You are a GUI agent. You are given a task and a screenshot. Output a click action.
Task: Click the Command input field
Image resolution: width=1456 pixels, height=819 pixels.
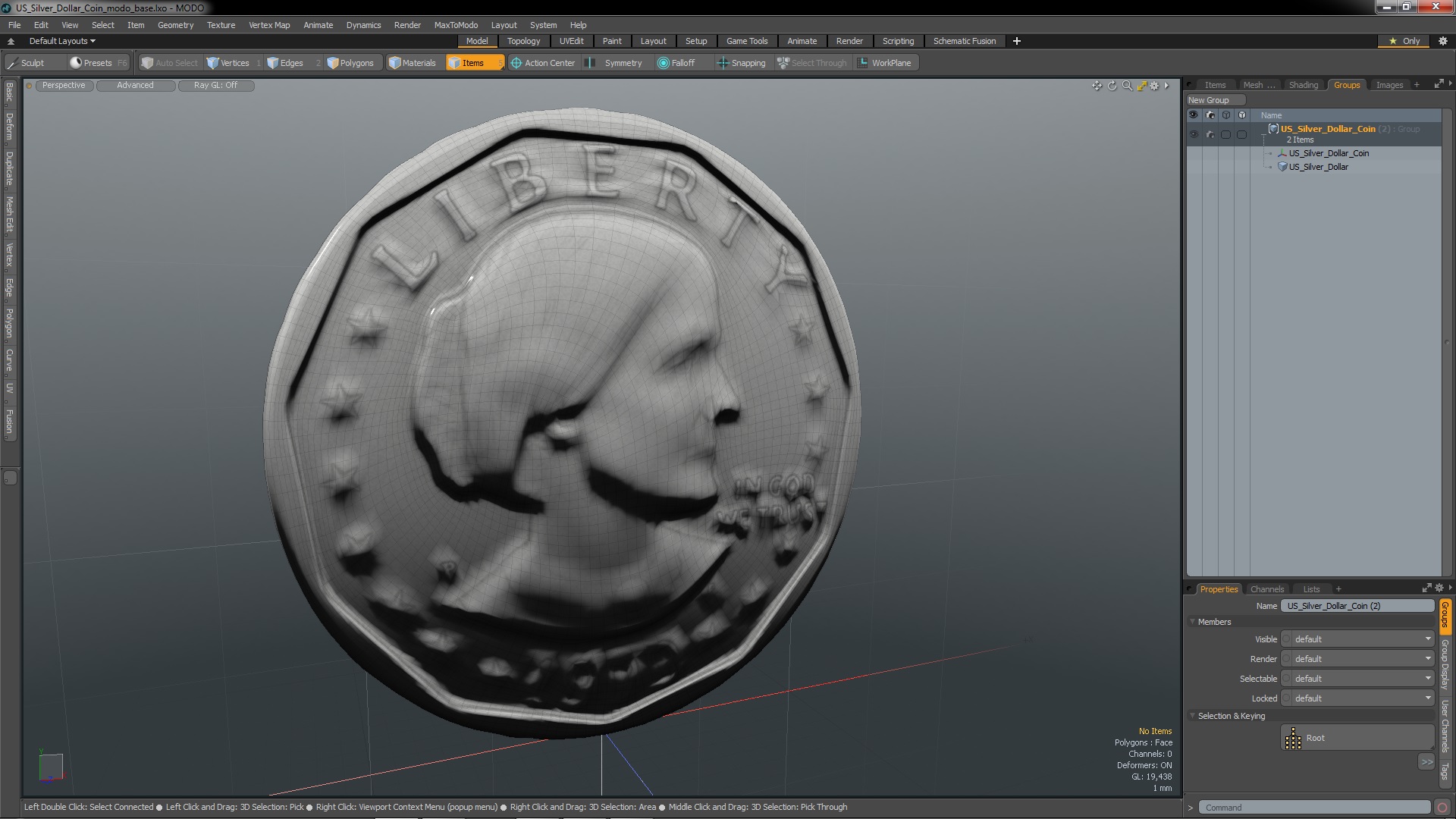click(x=1313, y=808)
